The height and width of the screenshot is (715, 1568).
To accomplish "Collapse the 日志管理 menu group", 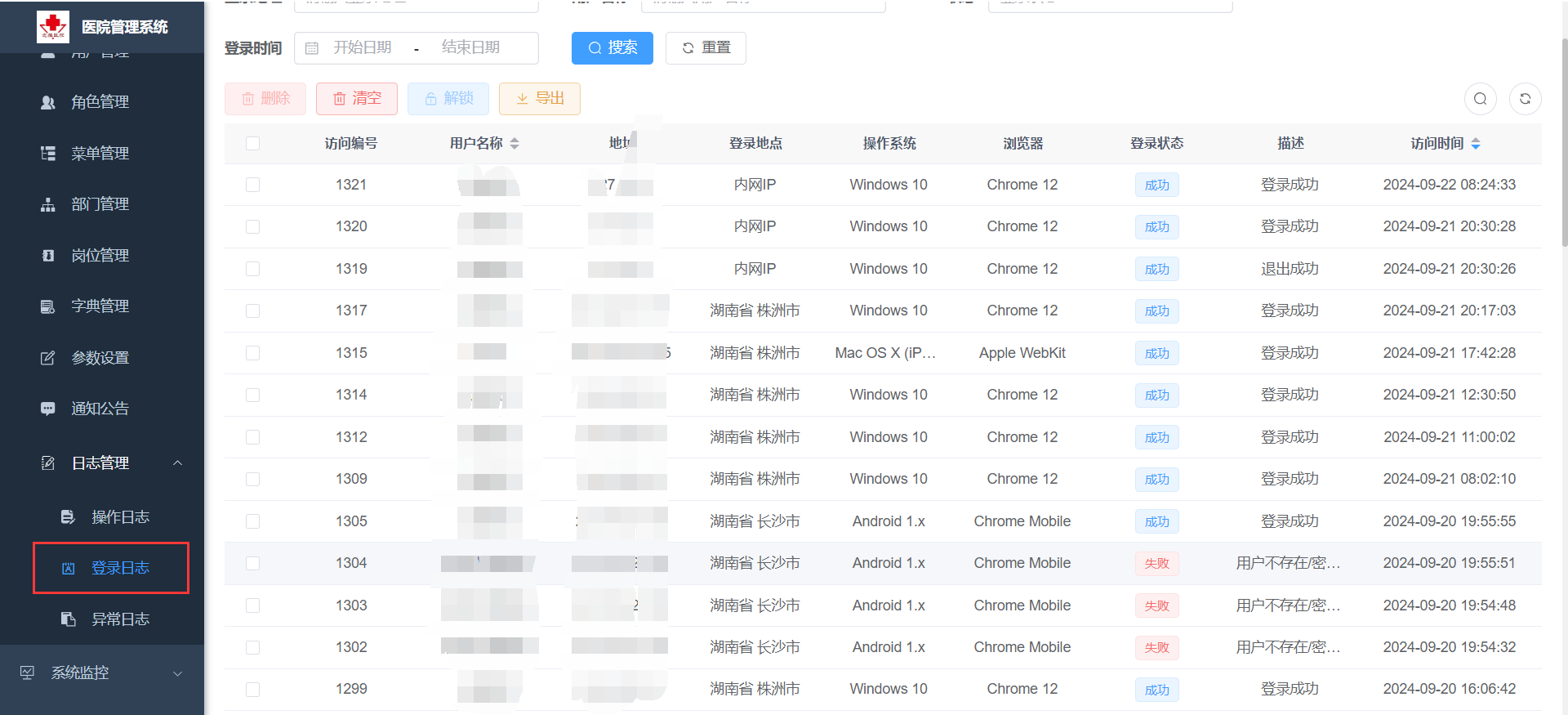I will 177,463.
